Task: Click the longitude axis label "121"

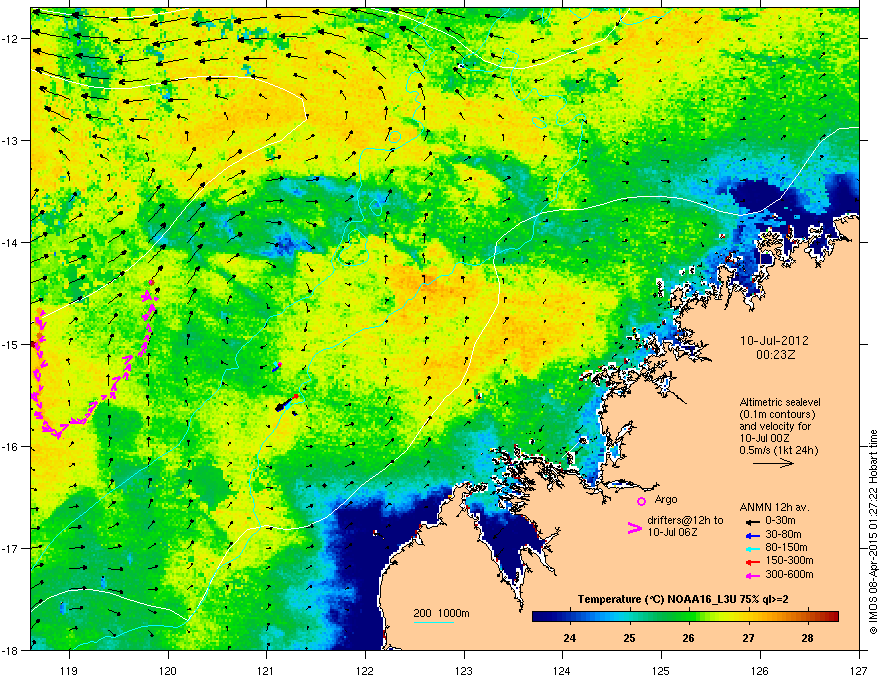Action: [x=266, y=670]
